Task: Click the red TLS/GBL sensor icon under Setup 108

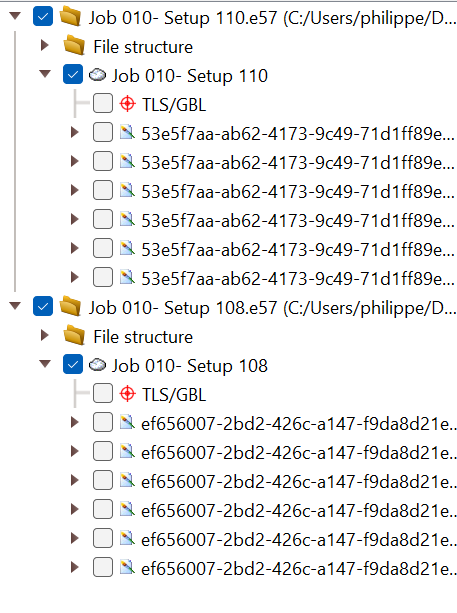Action: (x=127, y=394)
